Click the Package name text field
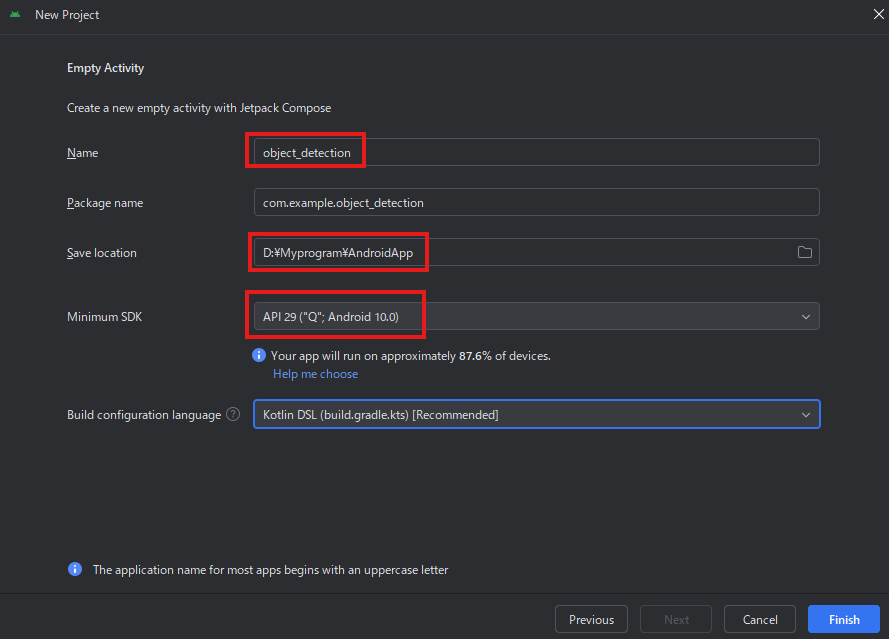 pyautogui.click(x=536, y=202)
